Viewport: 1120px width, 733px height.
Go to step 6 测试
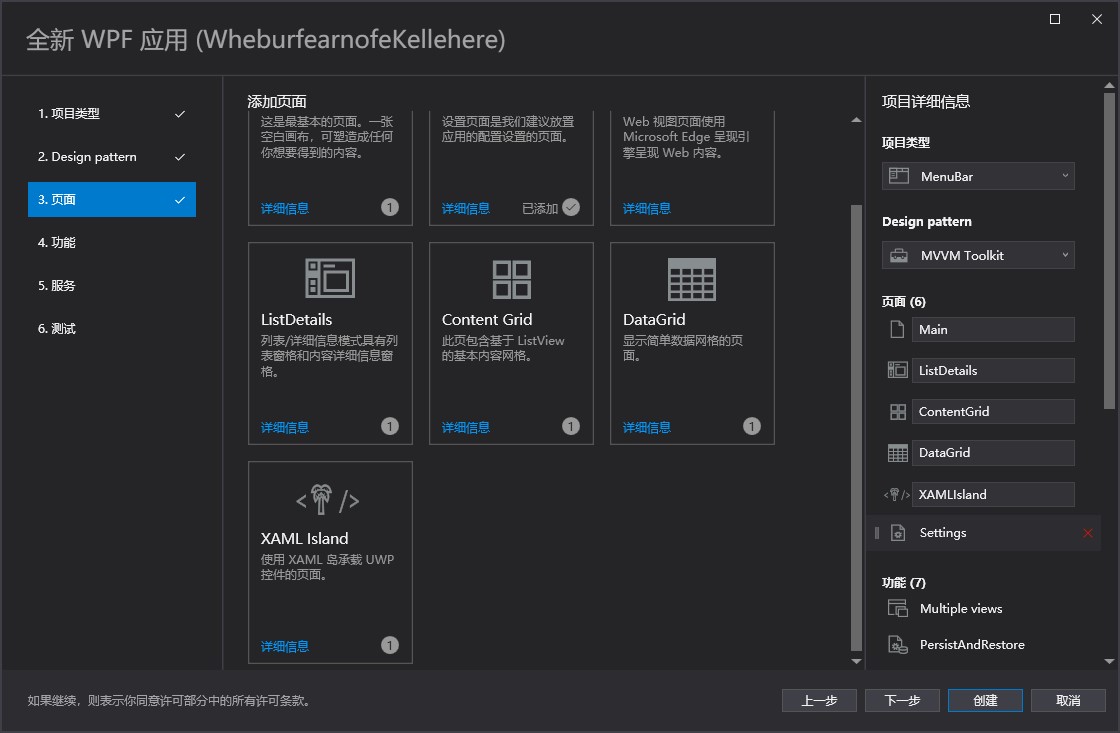tap(111, 329)
